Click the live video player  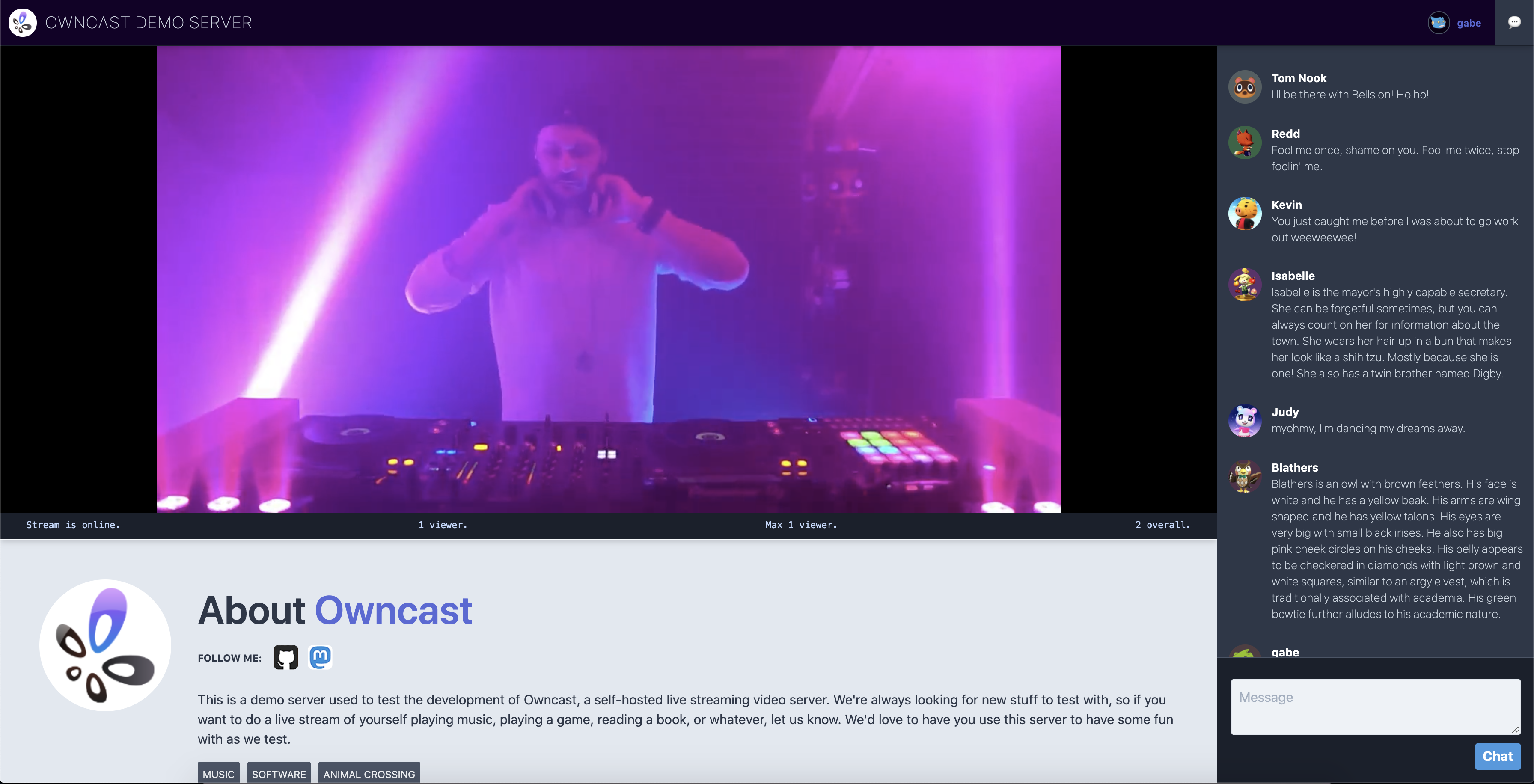click(x=609, y=279)
